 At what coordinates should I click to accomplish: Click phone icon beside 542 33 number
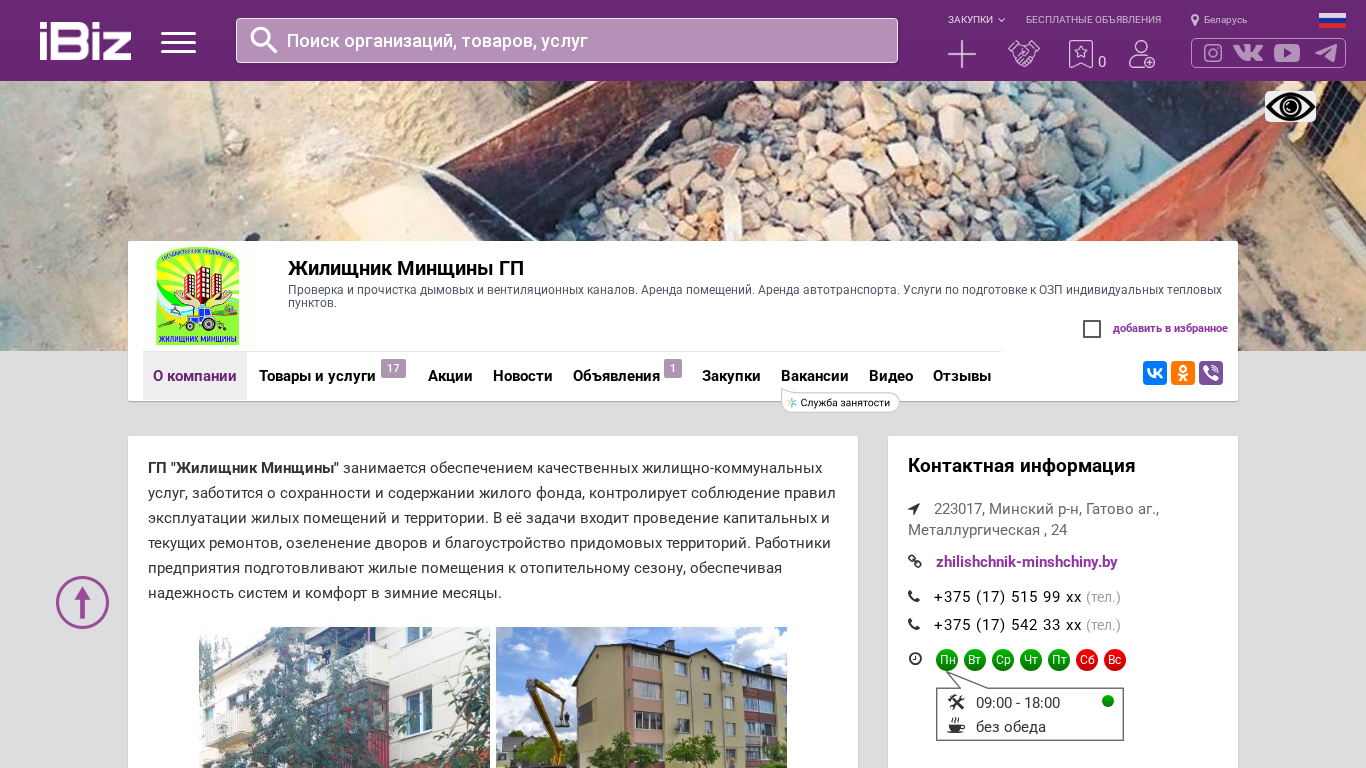click(x=914, y=625)
